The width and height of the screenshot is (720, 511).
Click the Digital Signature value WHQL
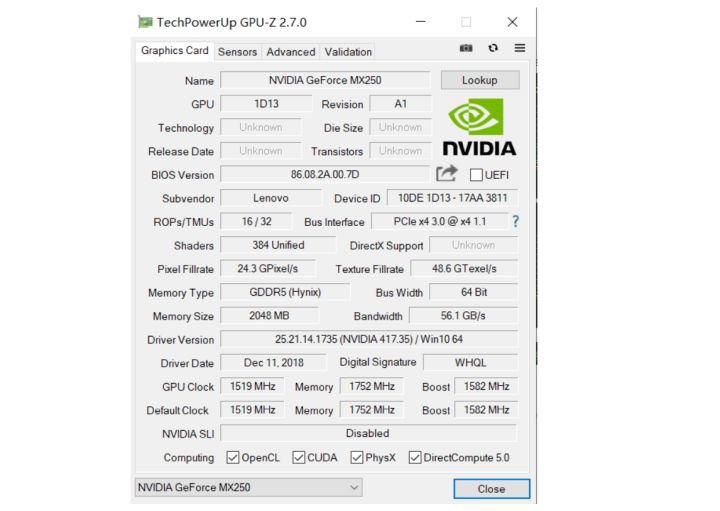pyautogui.click(x=471, y=363)
